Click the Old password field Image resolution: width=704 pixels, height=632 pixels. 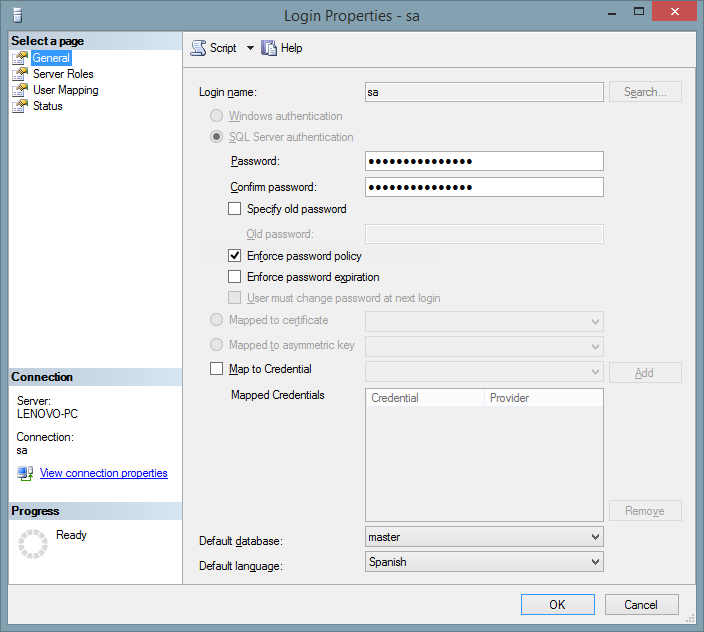pyautogui.click(x=484, y=234)
